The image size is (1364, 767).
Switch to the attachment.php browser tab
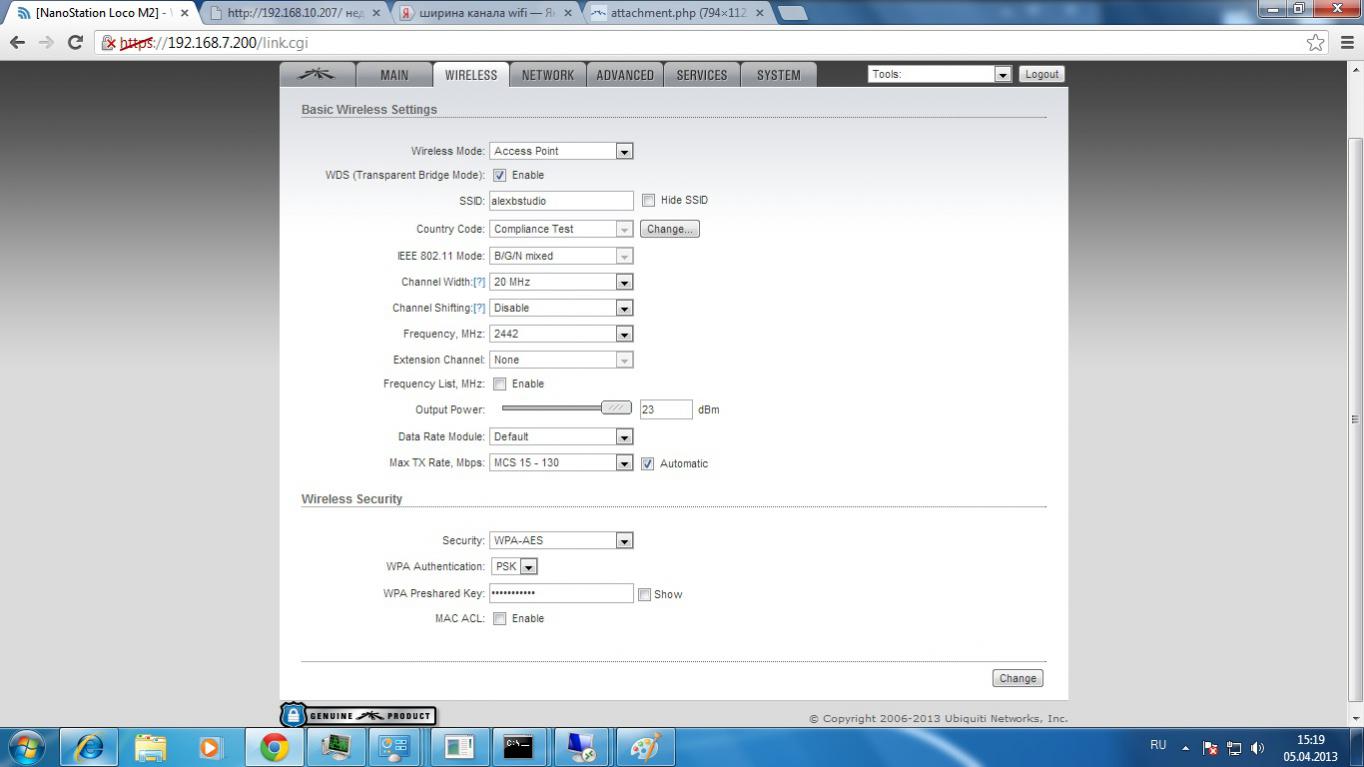tap(678, 13)
